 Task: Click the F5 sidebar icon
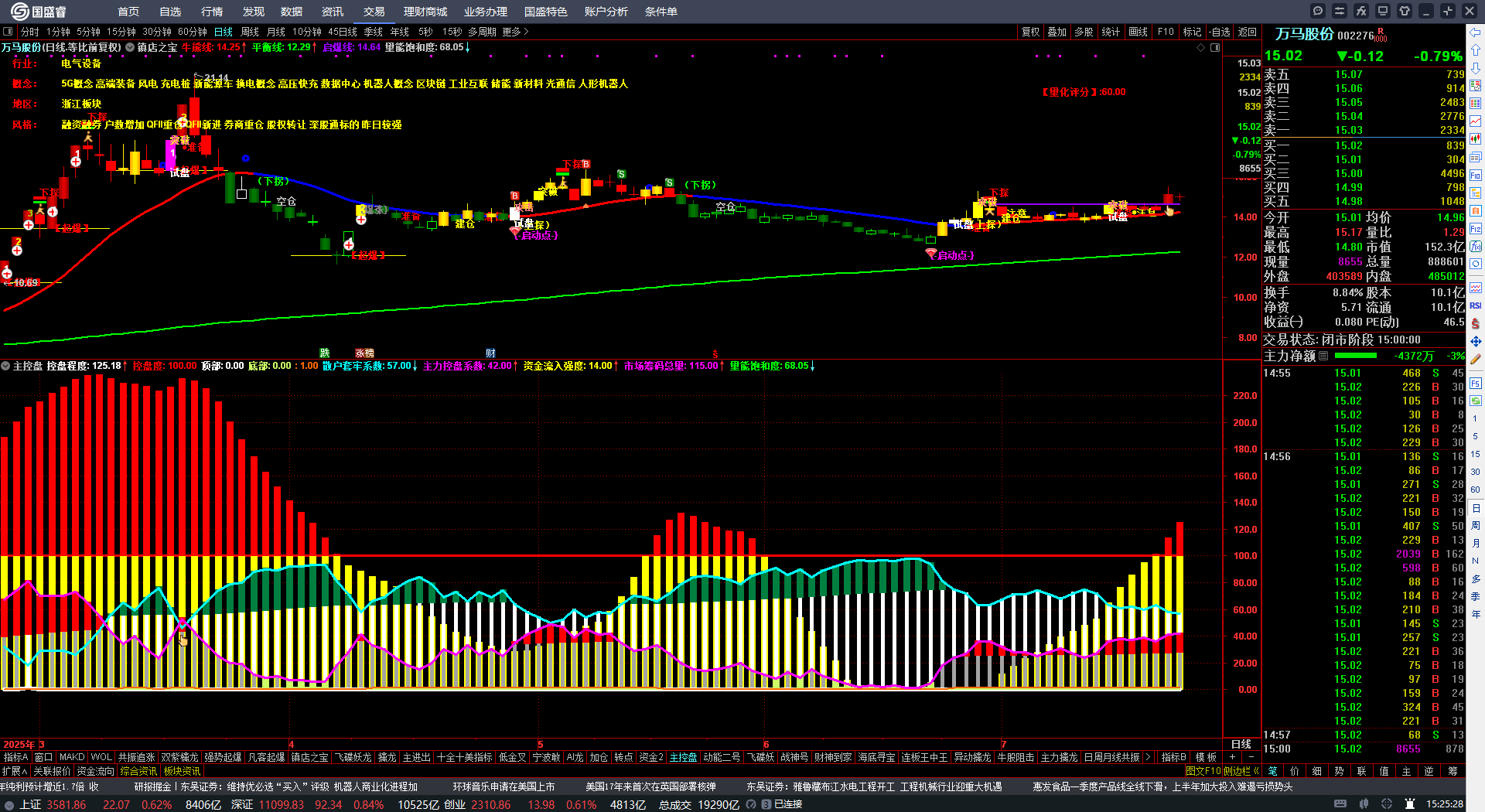coord(1476,383)
